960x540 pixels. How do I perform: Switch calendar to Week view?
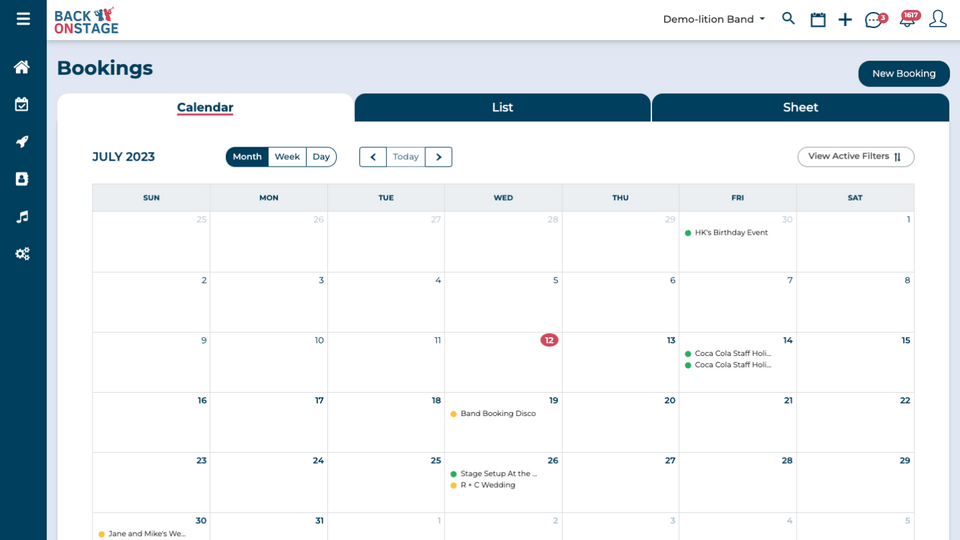(x=287, y=157)
